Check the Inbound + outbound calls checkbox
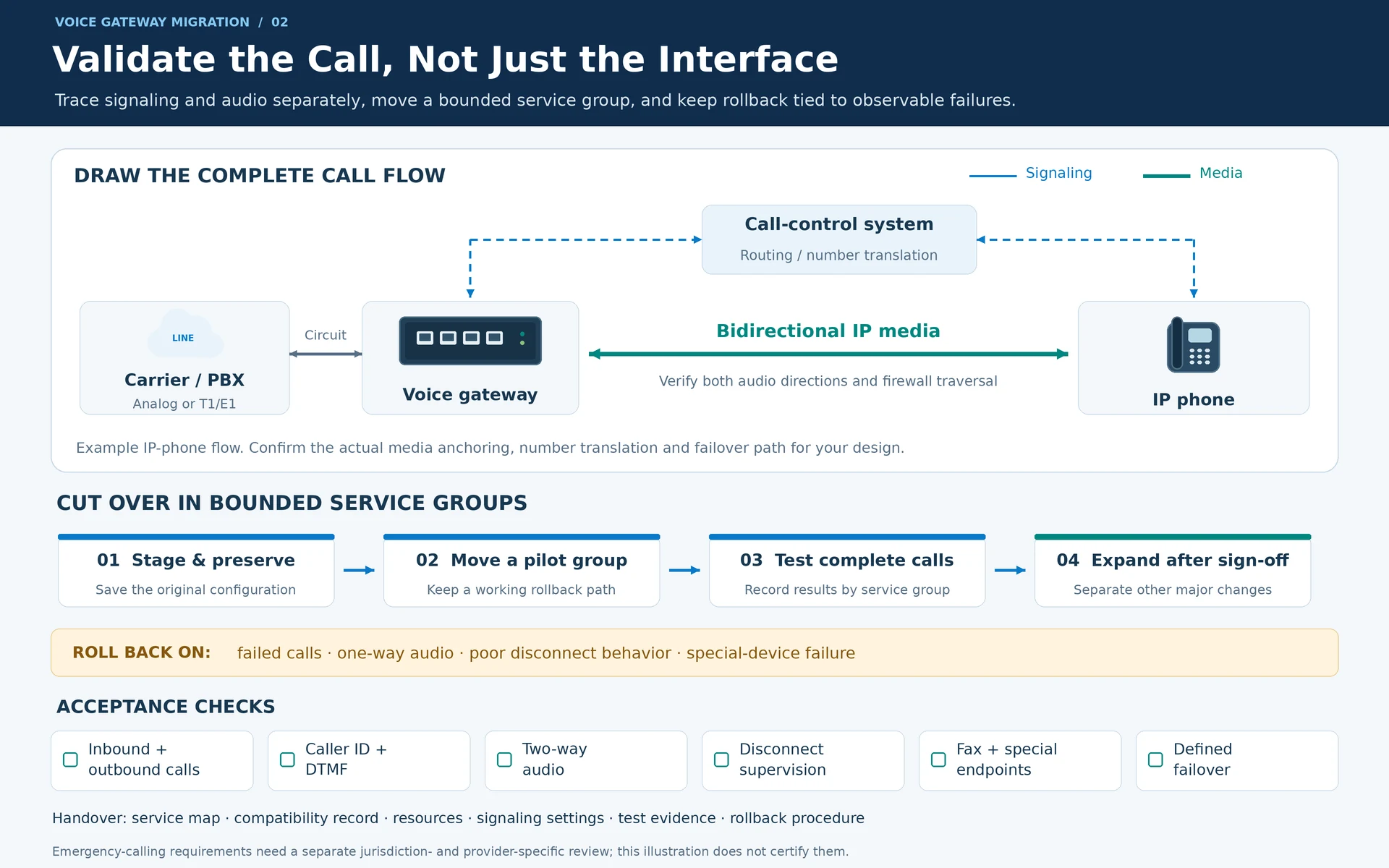This screenshot has width=1389, height=868. point(70,759)
